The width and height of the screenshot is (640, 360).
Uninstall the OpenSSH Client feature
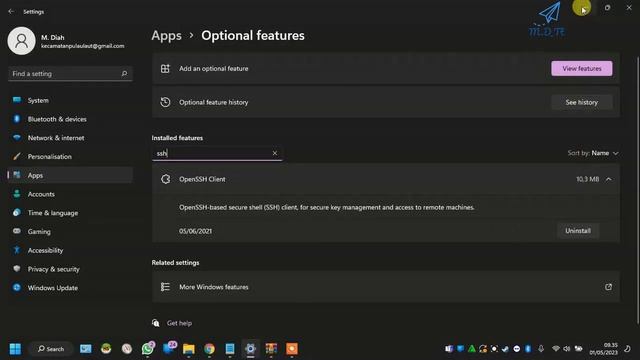[x=578, y=231]
